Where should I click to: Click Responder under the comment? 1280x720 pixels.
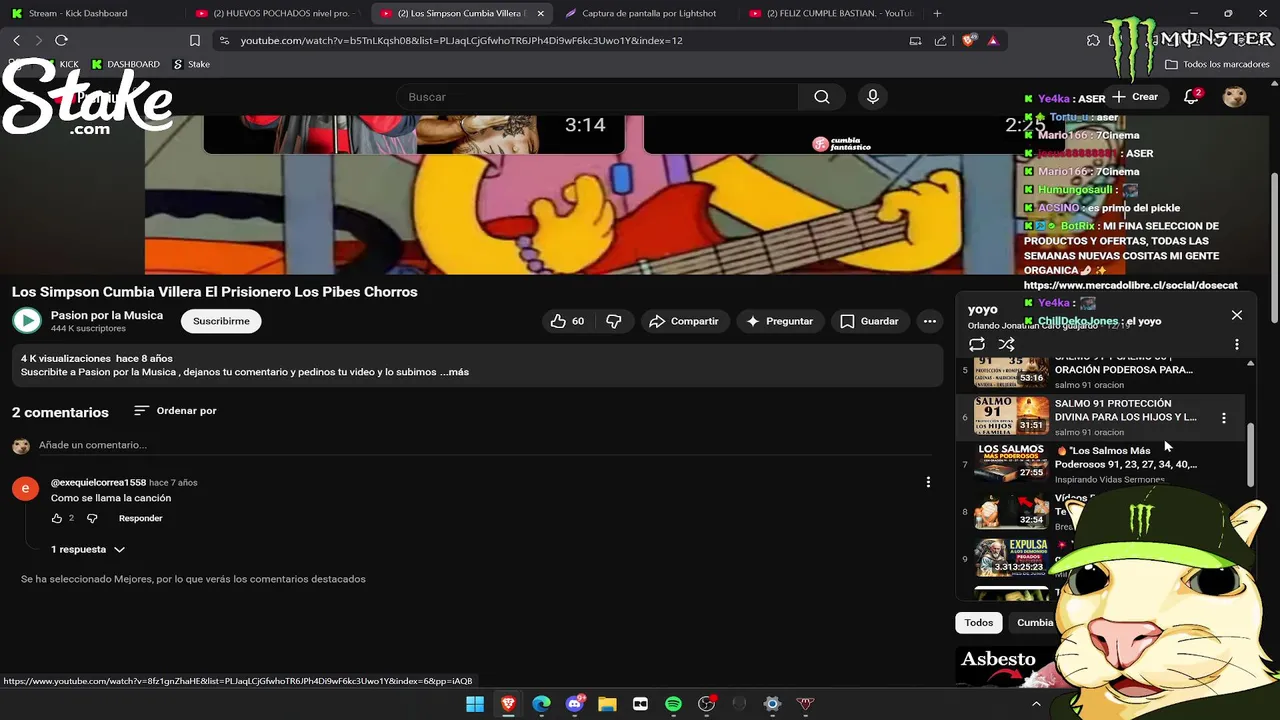point(140,518)
